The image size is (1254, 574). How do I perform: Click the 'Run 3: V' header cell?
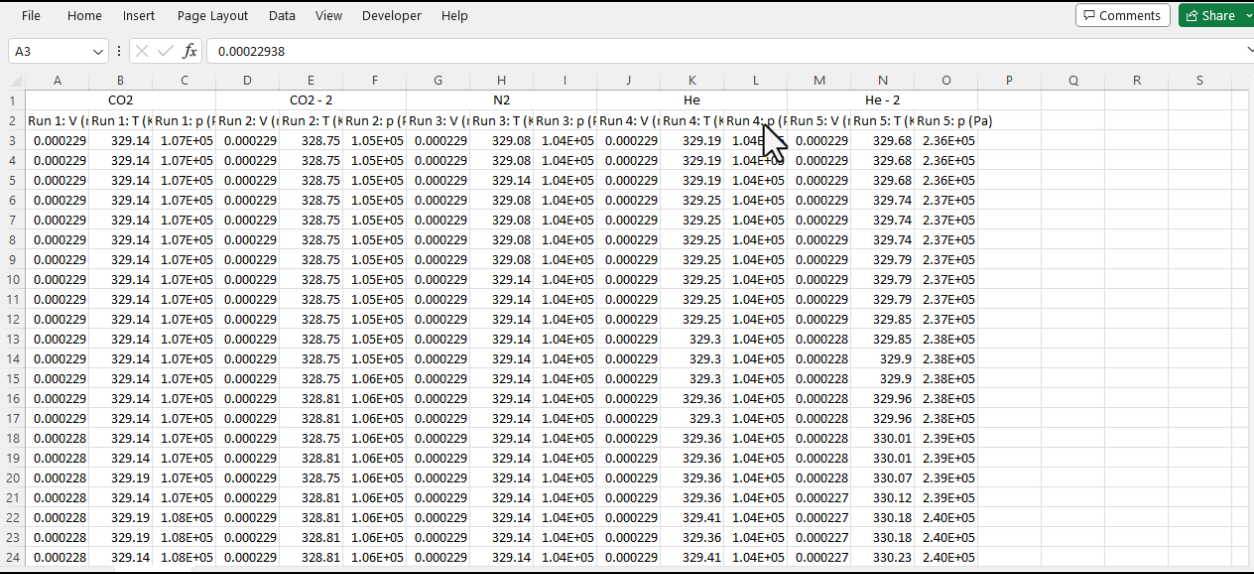tap(438, 120)
